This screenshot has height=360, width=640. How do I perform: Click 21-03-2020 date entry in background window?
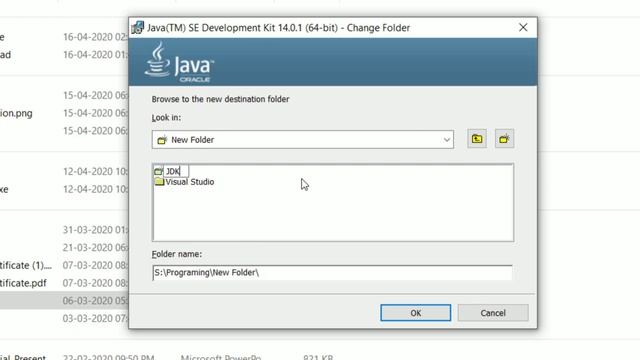tap(95, 247)
